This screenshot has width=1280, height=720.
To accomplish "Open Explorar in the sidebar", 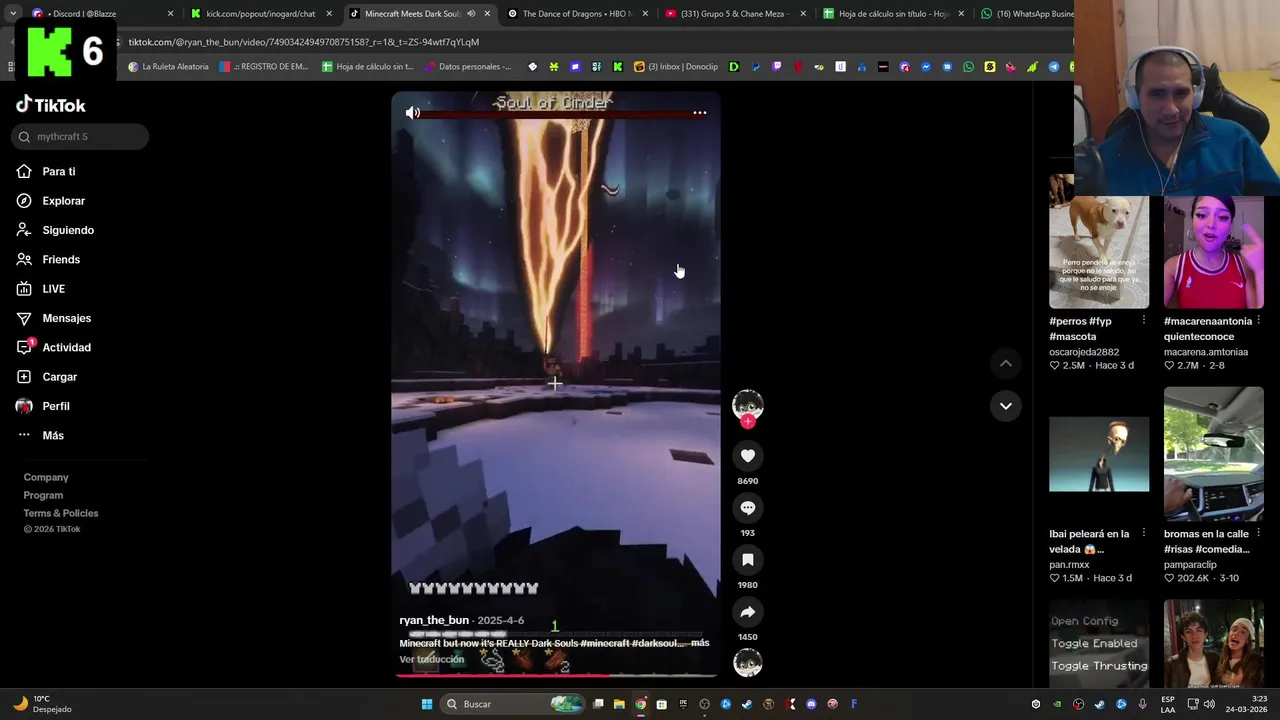I will pyautogui.click(x=63, y=201).
